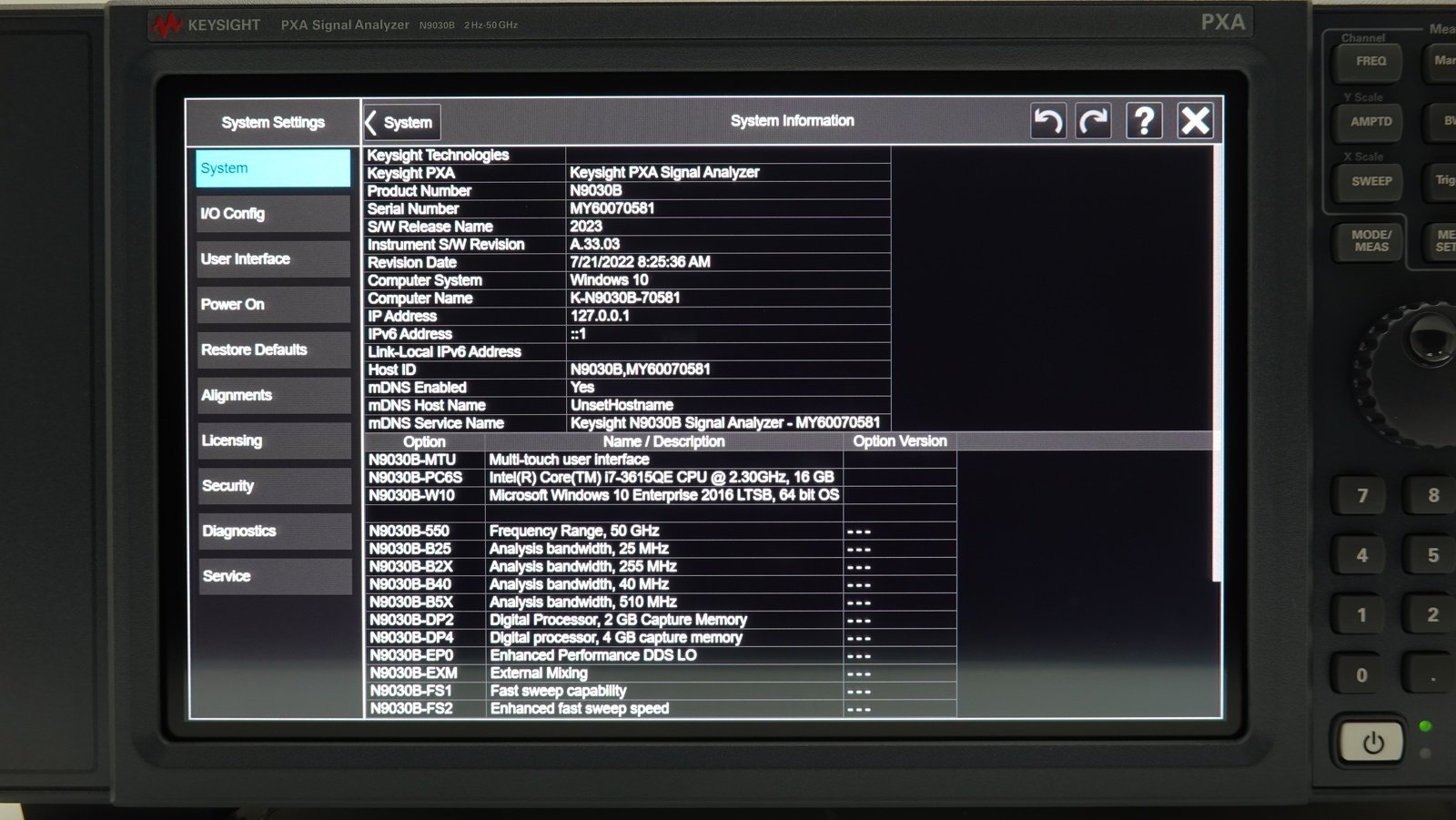Go back using the System chevron button
The height and width of the screenshot is (820, 1456).
tap(401, 123)
